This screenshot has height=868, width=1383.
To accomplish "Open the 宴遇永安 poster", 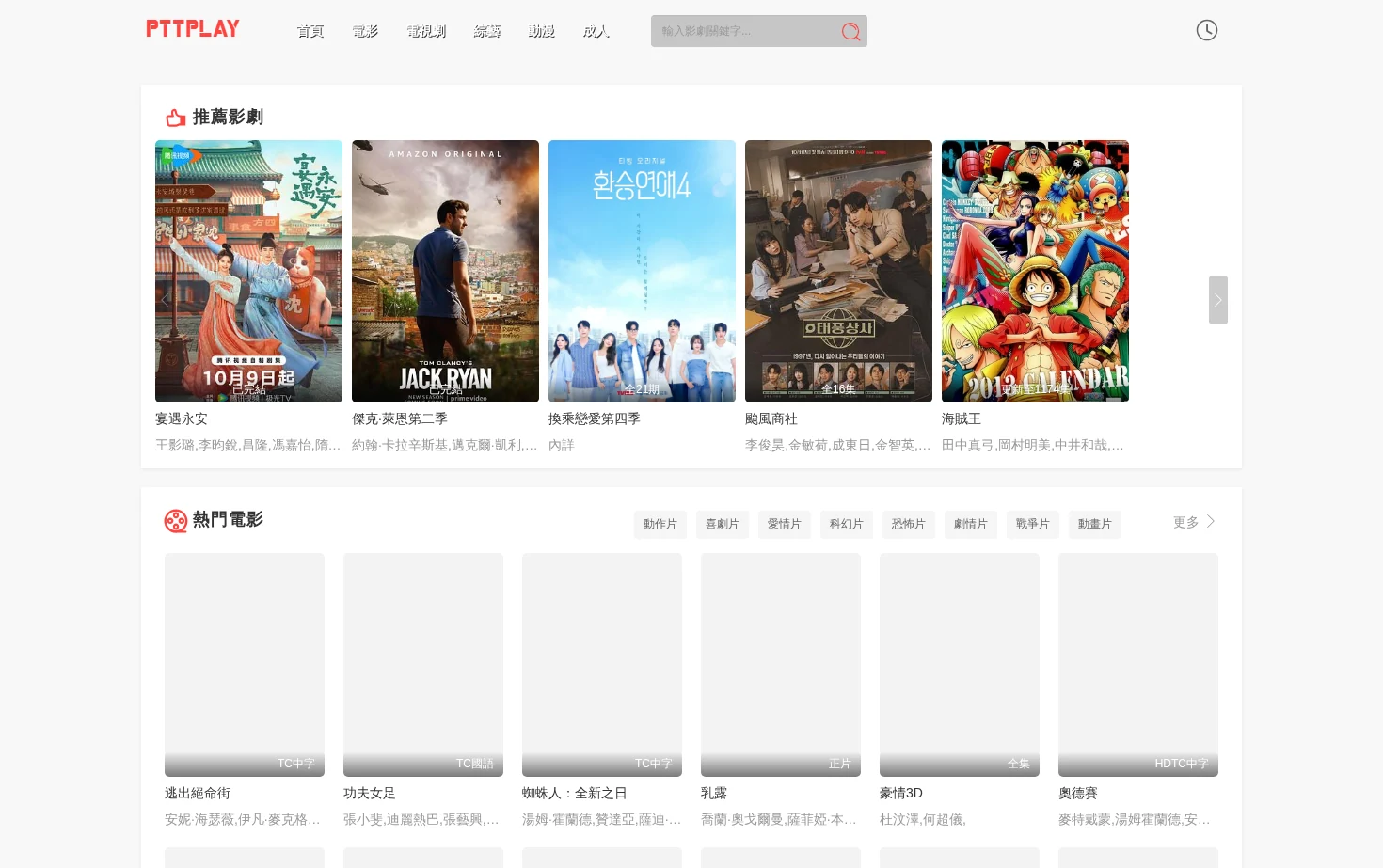I will 248,271.
